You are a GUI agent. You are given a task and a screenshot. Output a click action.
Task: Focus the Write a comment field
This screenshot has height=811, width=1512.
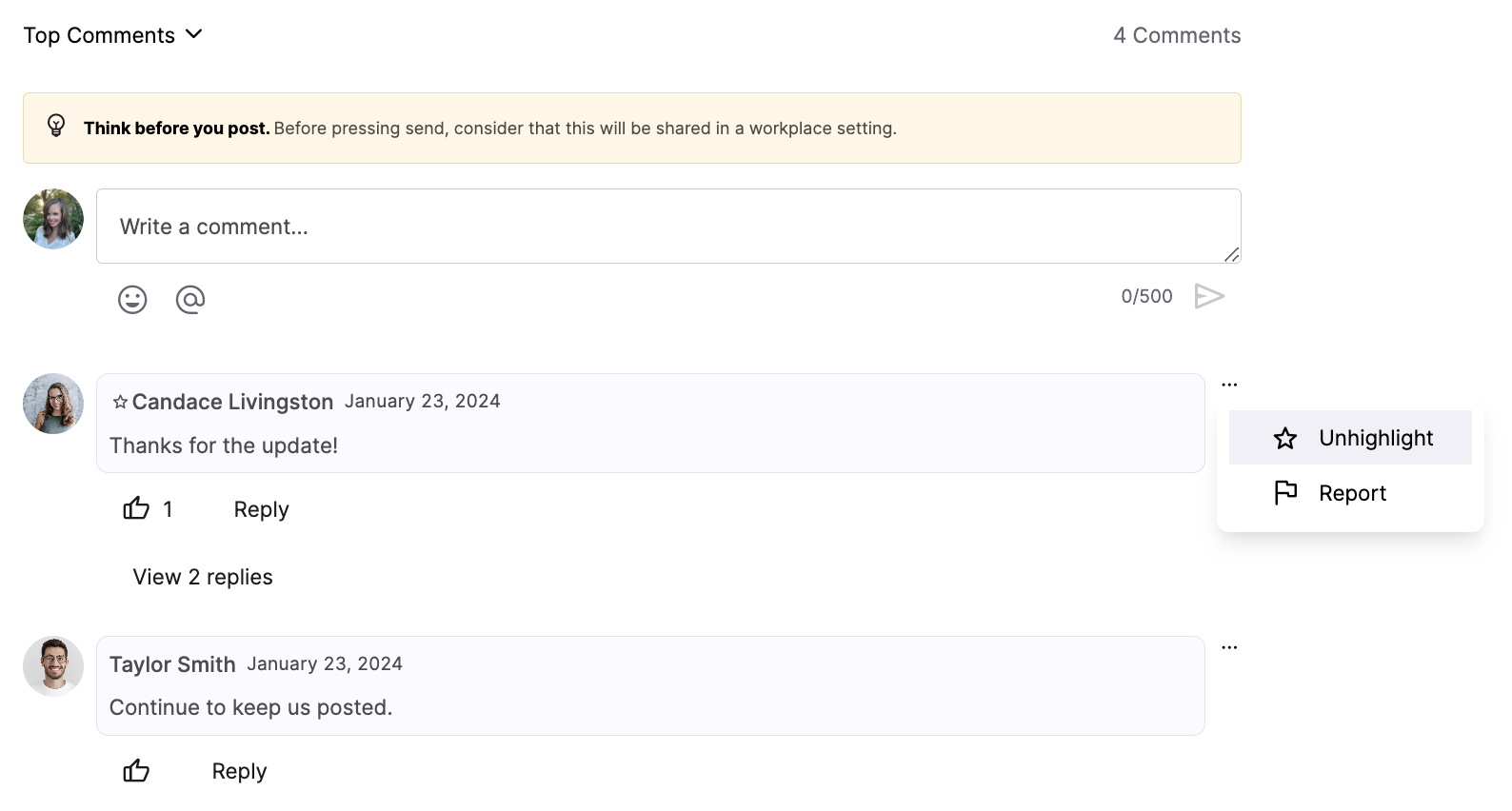(x=666, y=227)
